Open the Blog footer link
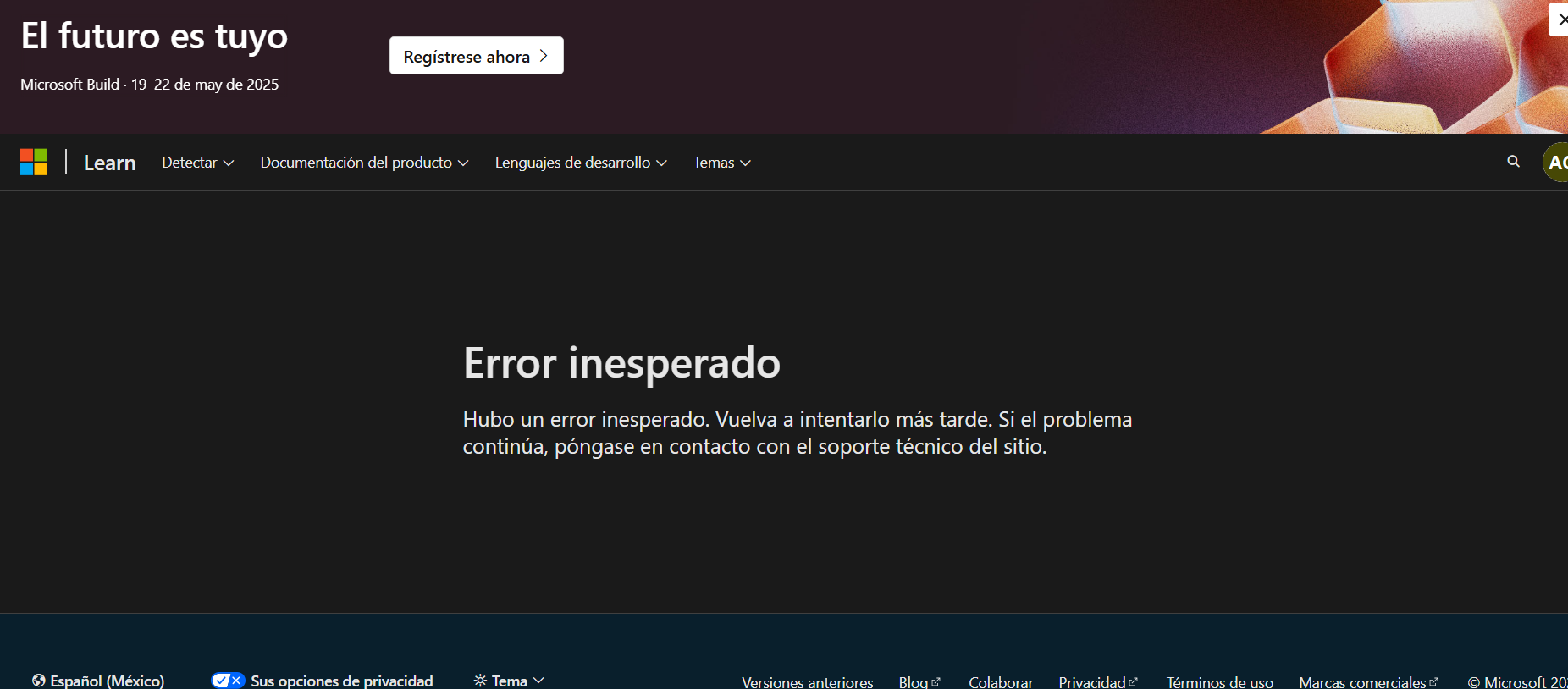This screenshot has height=689, width=1568. point(919,681)
